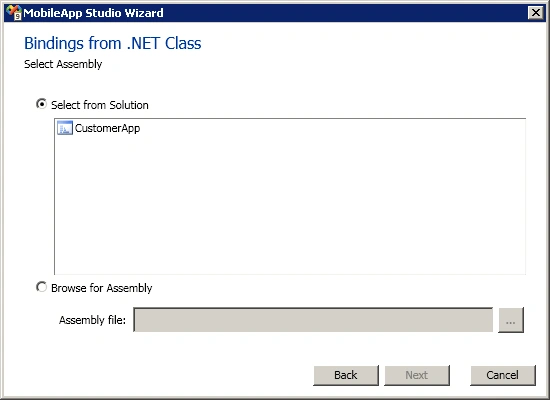Image resolution: width=550 pixels, height=400 pixels.
Task: Enable the Select from Solution radio button
Action: click(41, 104)
